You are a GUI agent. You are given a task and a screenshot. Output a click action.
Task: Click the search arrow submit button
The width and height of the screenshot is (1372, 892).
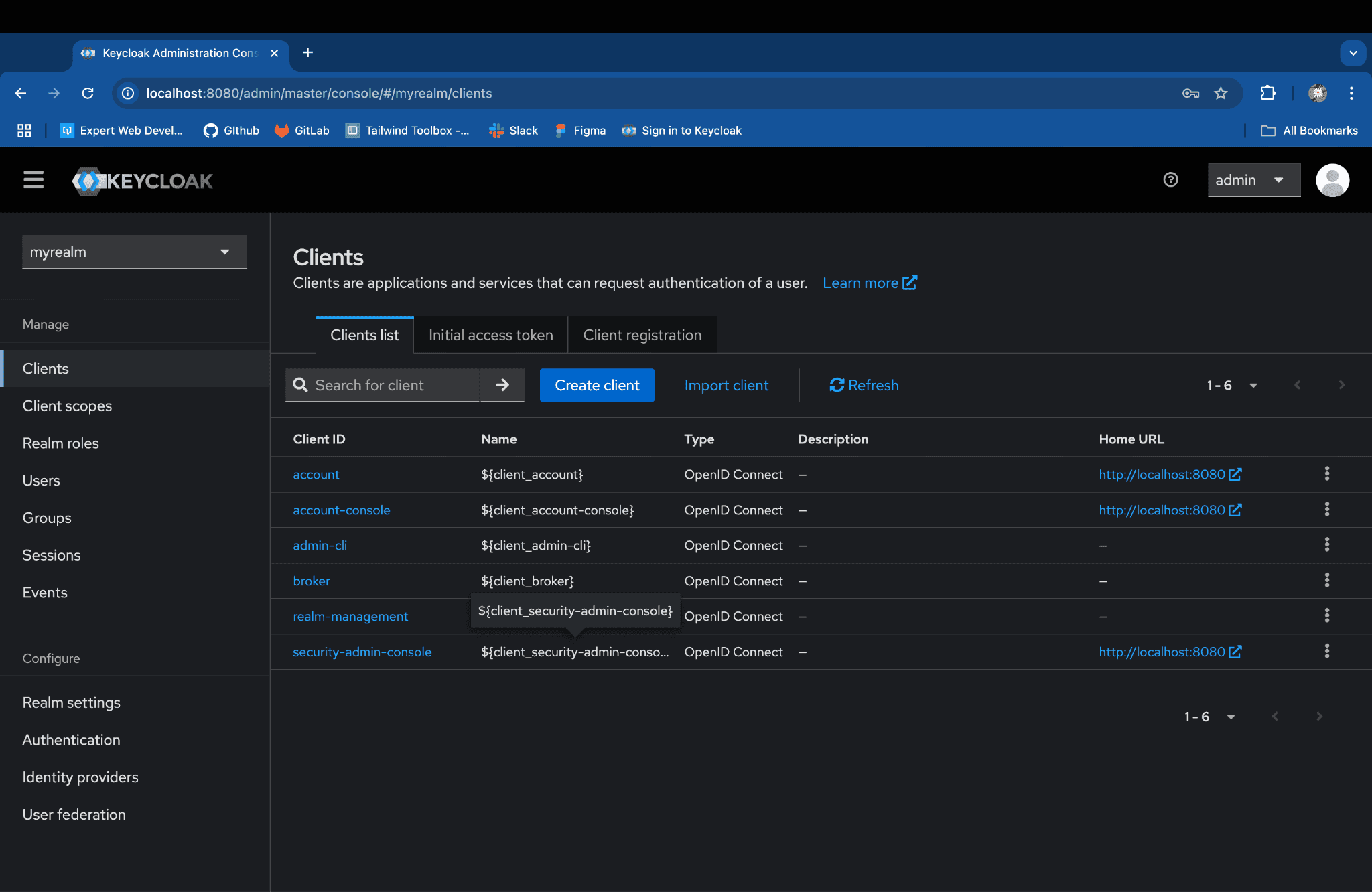point(502,385)
